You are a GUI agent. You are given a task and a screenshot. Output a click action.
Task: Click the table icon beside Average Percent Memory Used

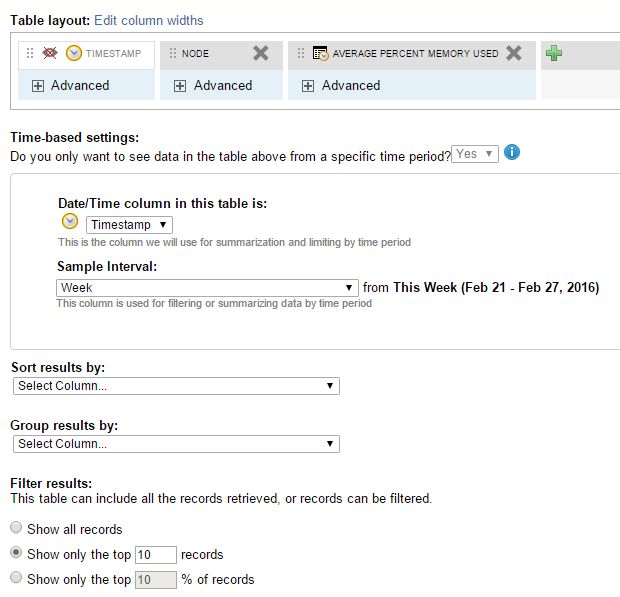coord(320,53)
